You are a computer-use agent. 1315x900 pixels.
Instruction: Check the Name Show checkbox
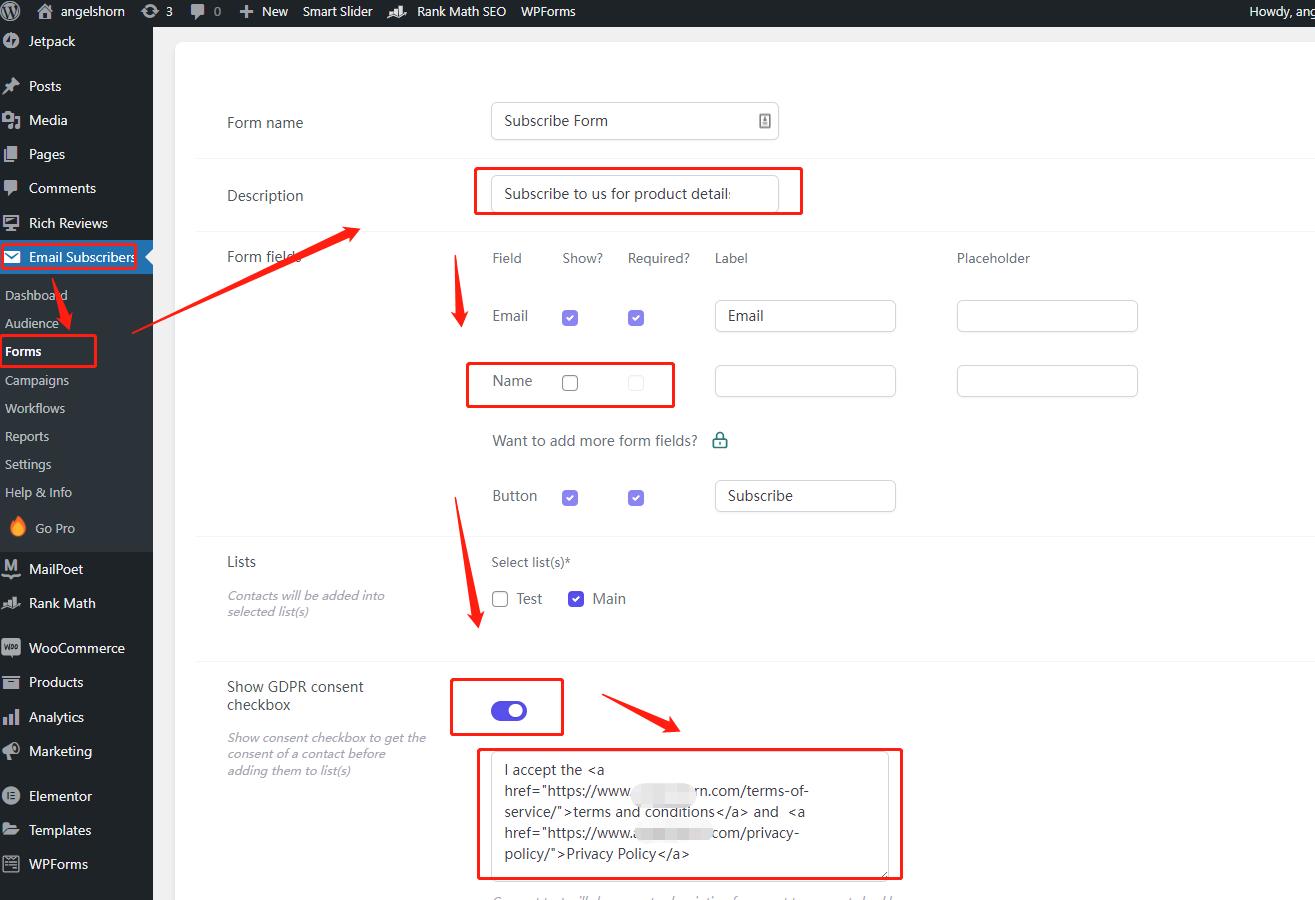click(570, 382)
